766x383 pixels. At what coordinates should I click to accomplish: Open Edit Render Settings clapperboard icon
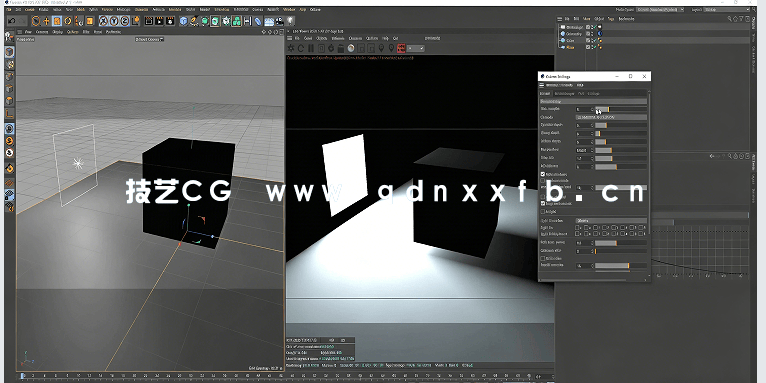(170, 21)
